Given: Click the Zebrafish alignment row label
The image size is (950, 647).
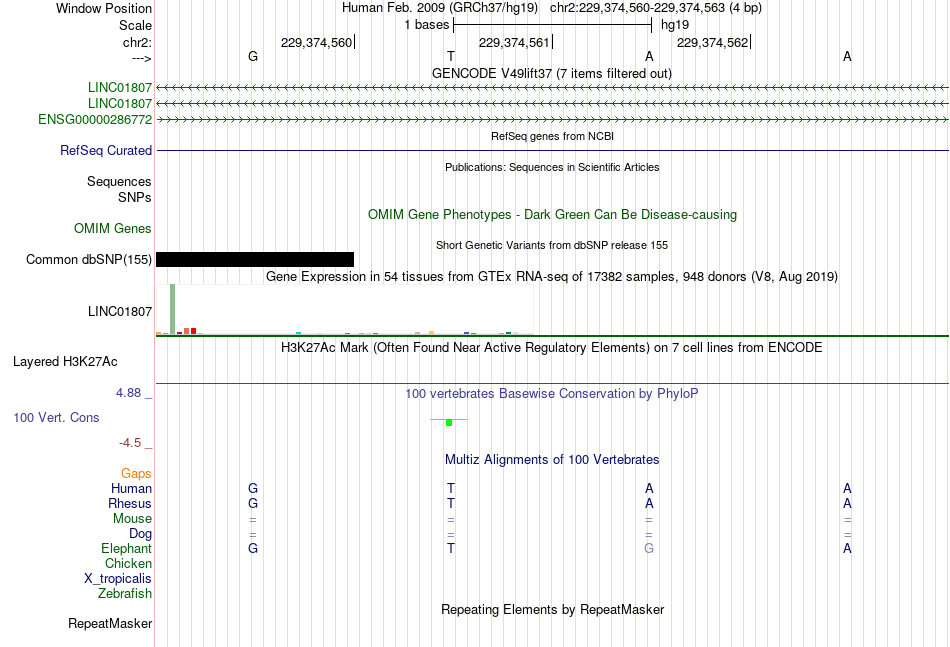Looking at the screenshot, I should click(x=125, y=594).
